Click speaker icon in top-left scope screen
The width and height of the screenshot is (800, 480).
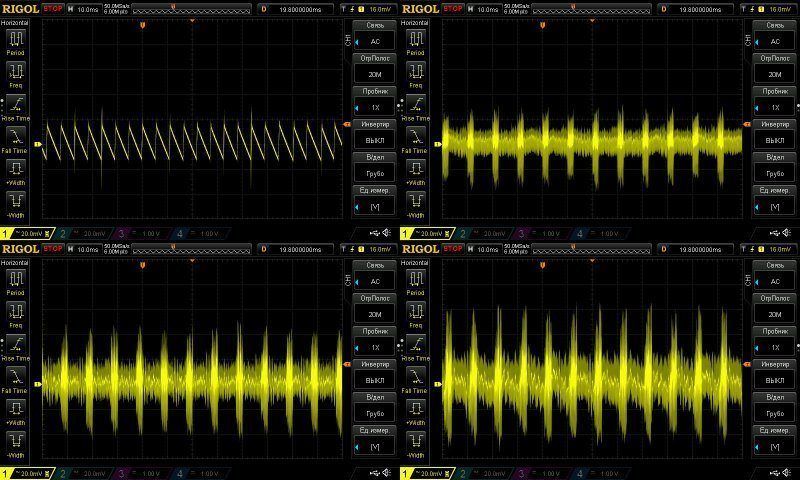tap(387, 233)
